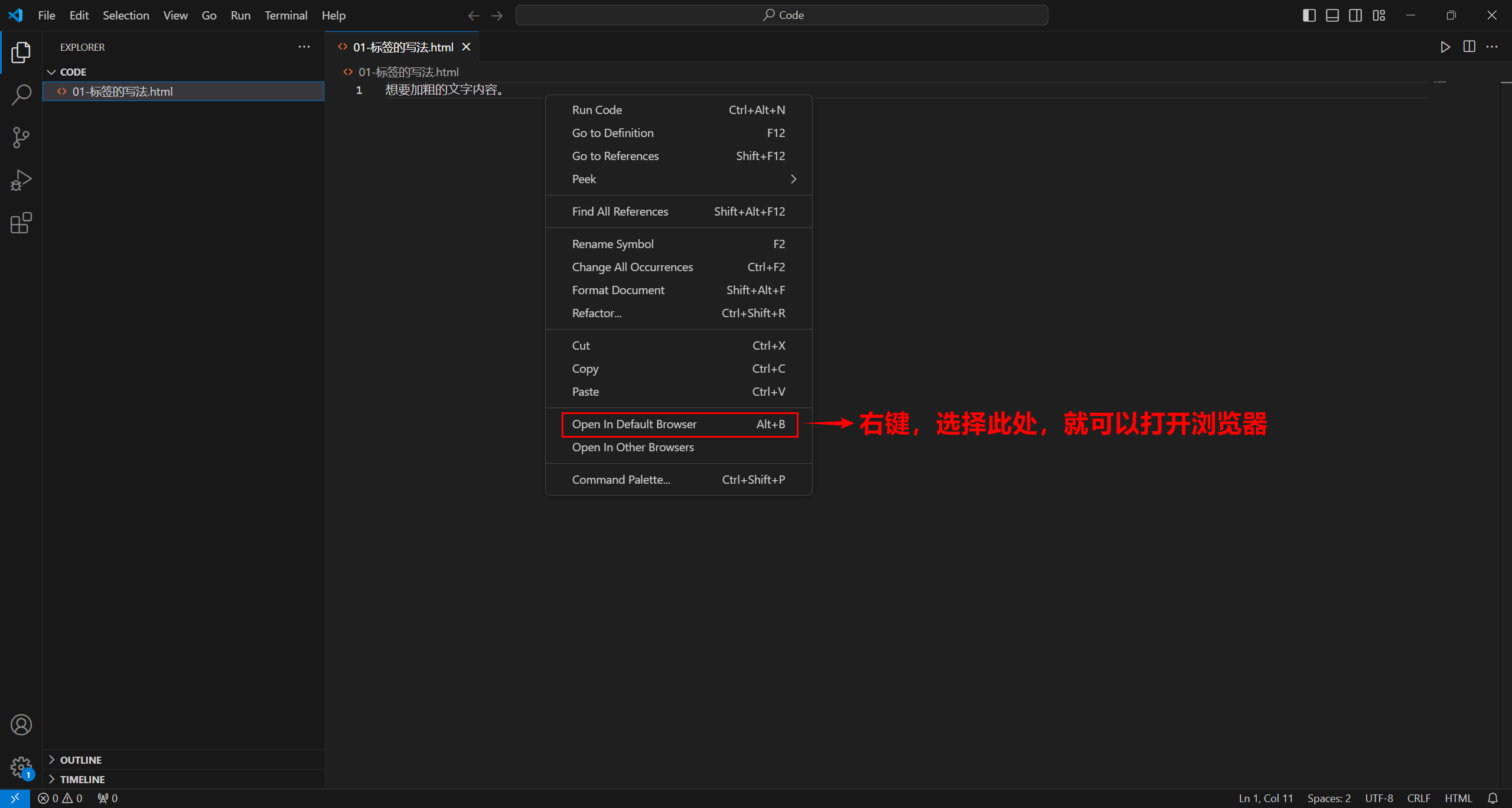Toggle the Primary Side Bar layout
Image resolution: width=1512 pixels, height=808 pixels.
click(1309, 15)
